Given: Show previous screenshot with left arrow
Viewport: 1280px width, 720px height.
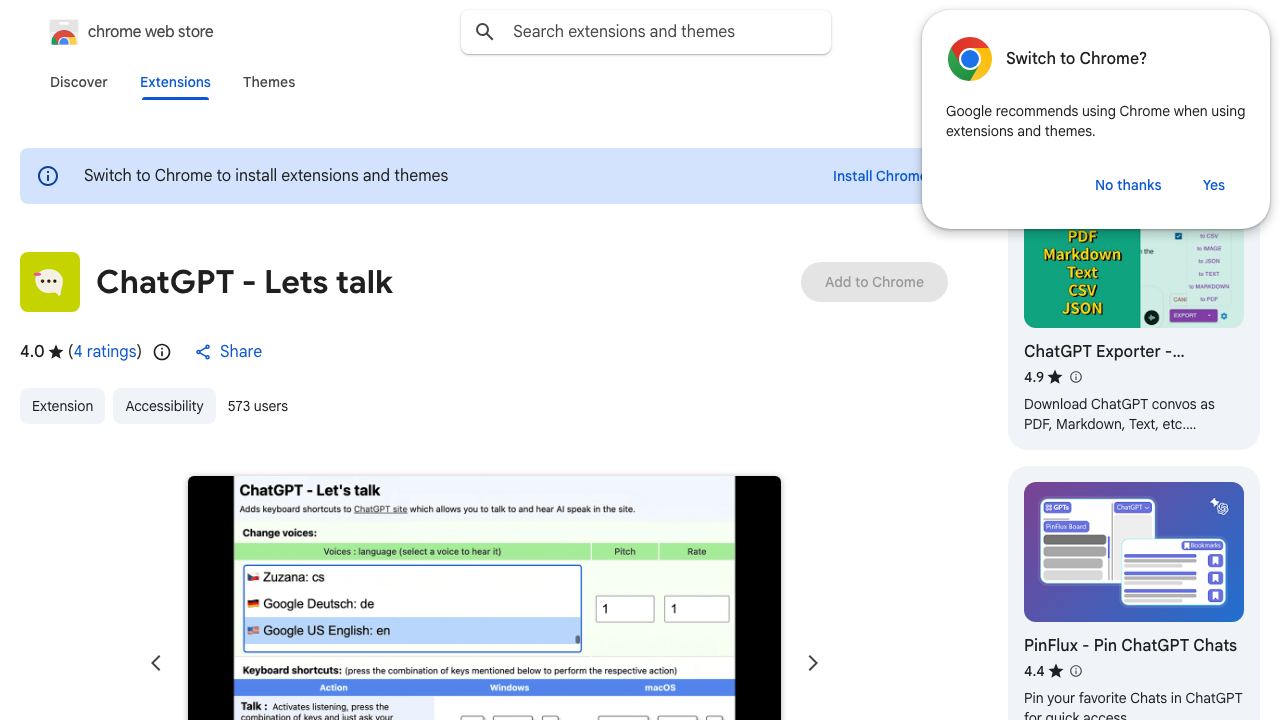Looking at the screenshot, I should coord(156,663).
